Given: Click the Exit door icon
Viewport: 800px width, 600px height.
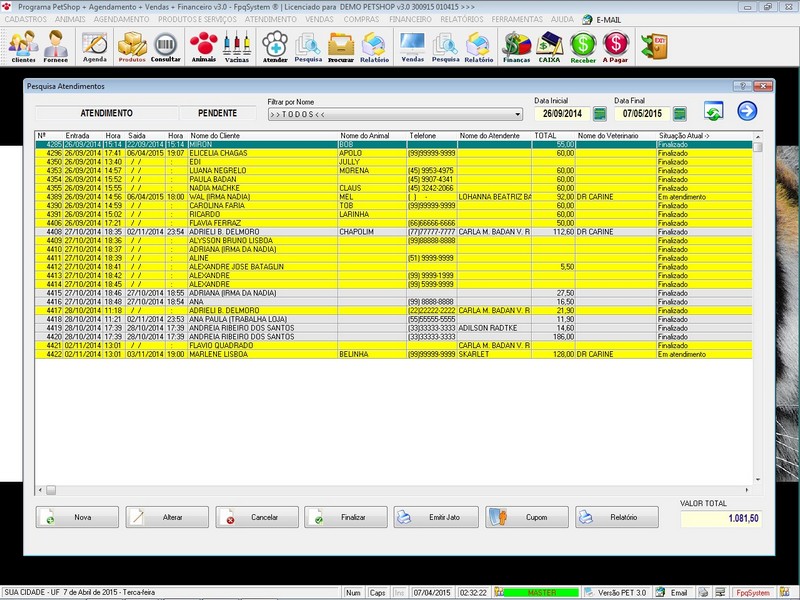Looking at the screenshot, I should (x=655, y=46).
